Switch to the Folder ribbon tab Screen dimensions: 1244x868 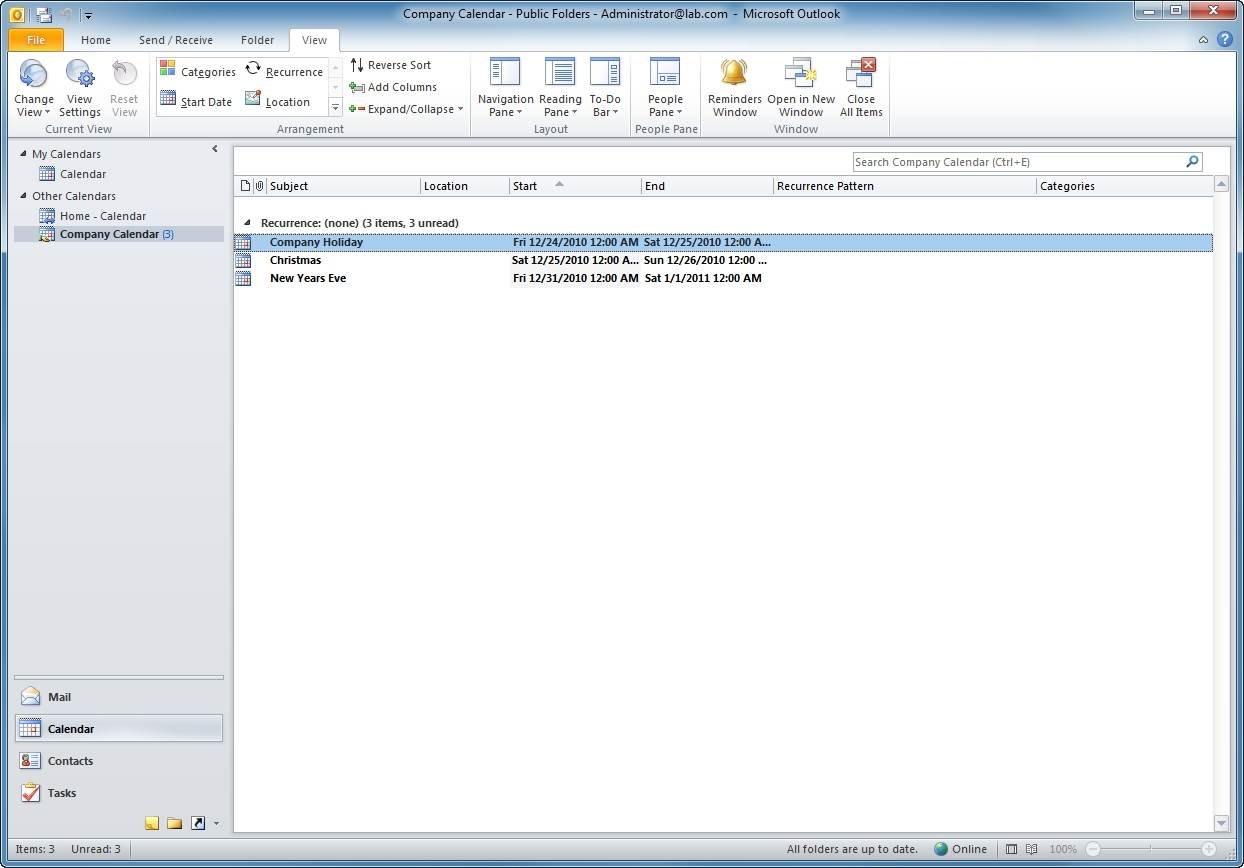pyautogui.click(x=257, y=40)
